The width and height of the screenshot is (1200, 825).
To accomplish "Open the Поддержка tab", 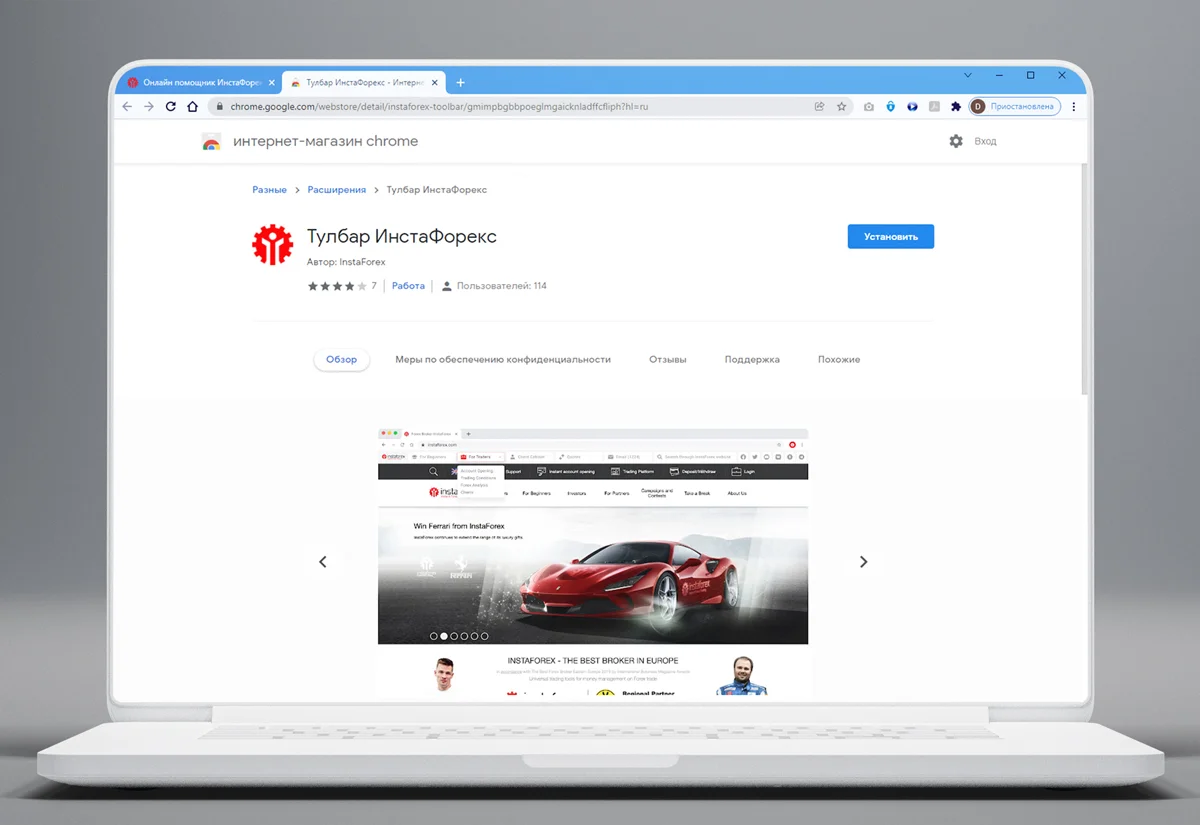I will (x=752, y=360).
